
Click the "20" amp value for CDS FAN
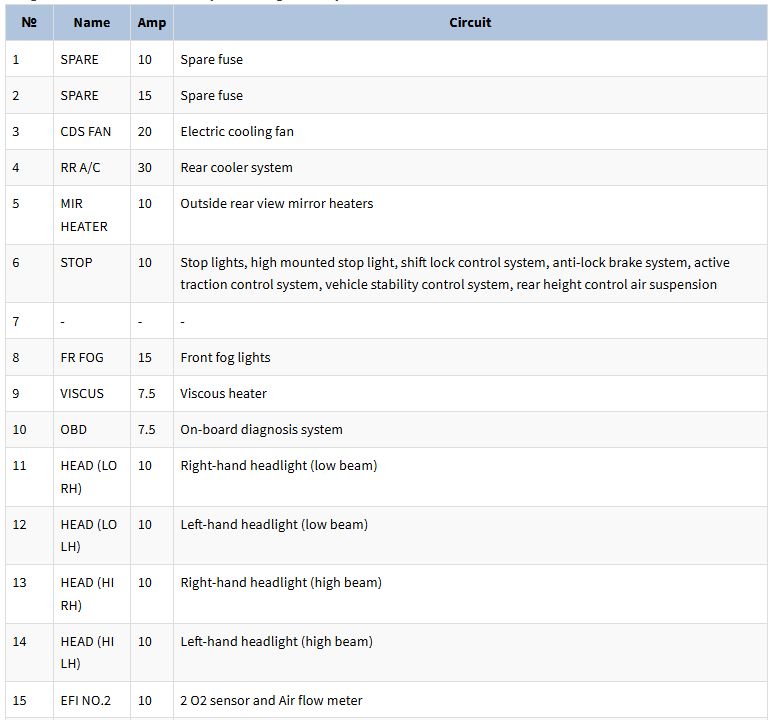(145, 131)
